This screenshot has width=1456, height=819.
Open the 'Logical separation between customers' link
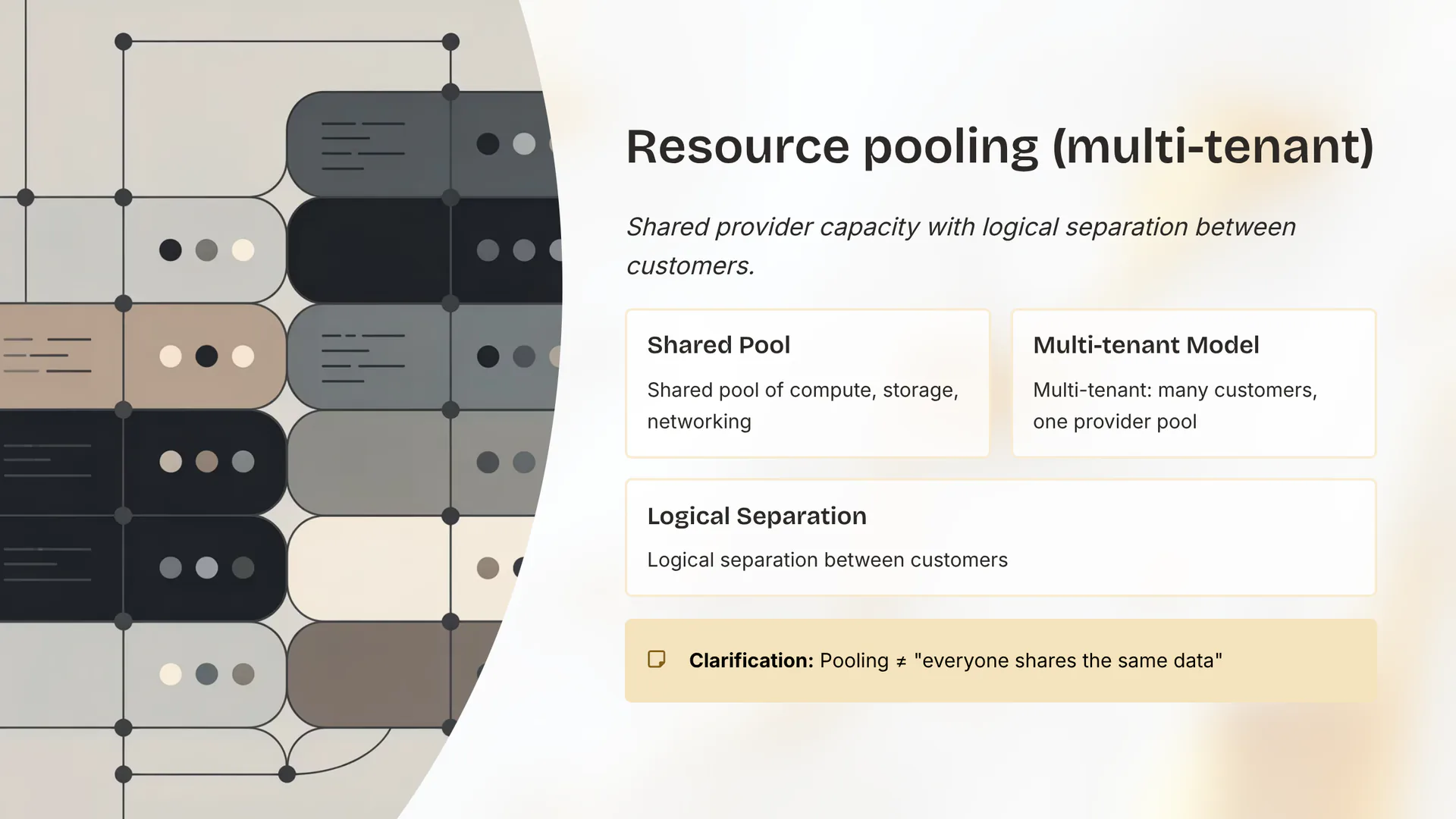[x=827, y=560]
